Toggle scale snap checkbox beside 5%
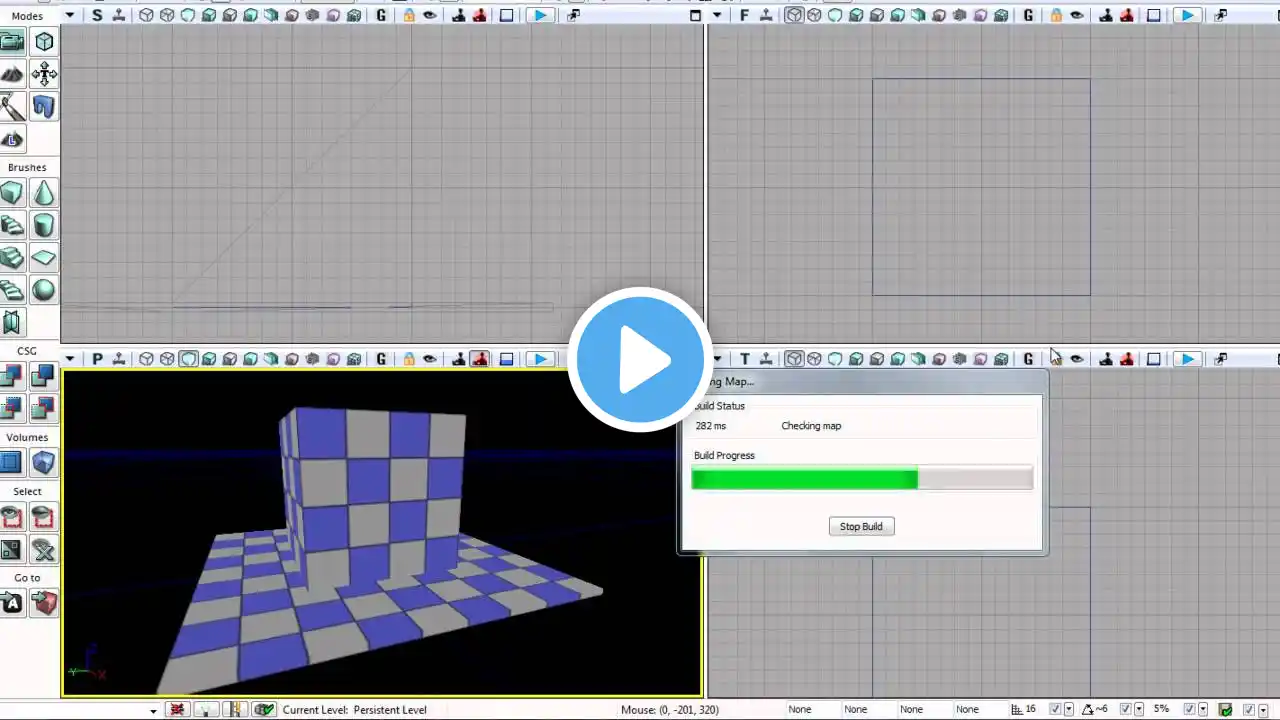 tap(1188, 709)
